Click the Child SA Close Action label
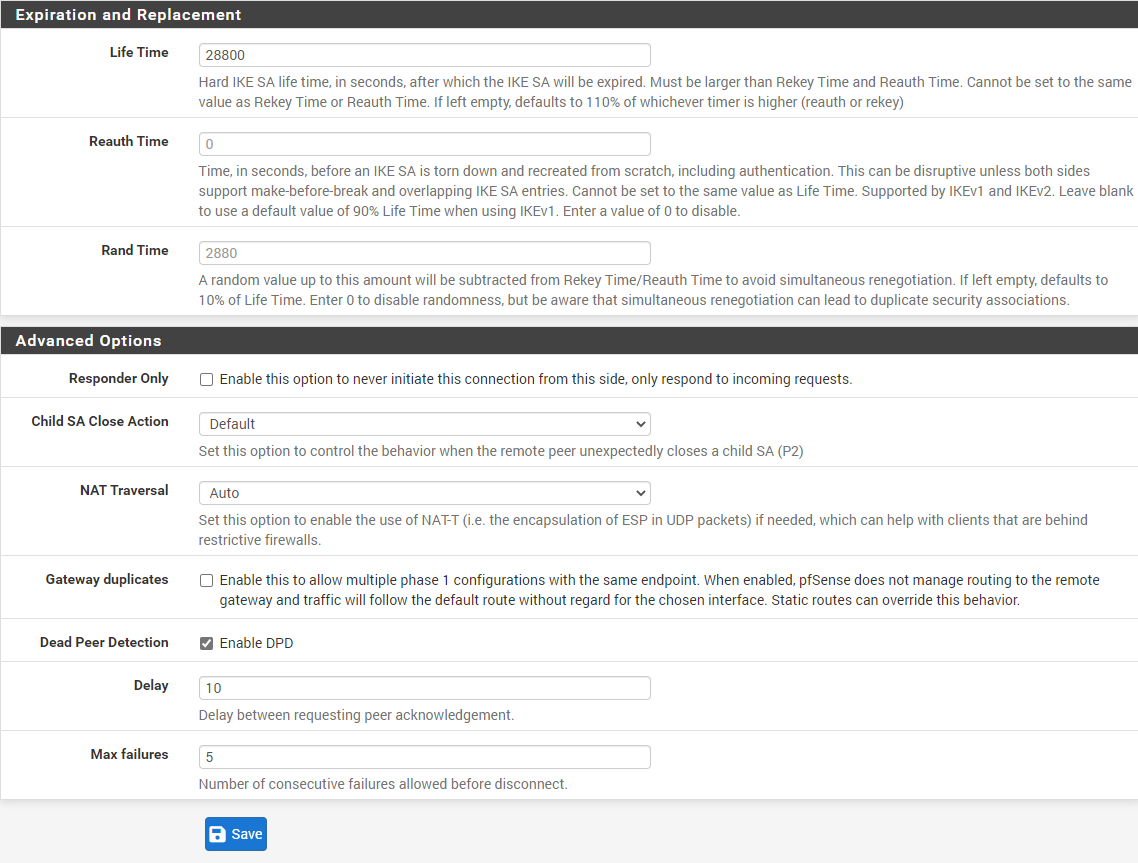This screenshot has height=863, width=1138. point(100,421)
